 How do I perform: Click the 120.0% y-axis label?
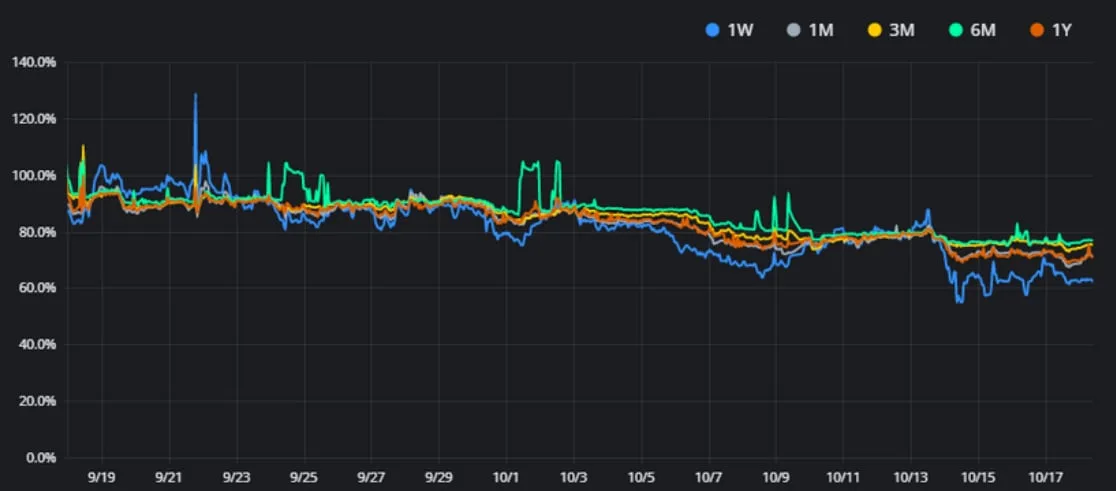tap(35, 119)
